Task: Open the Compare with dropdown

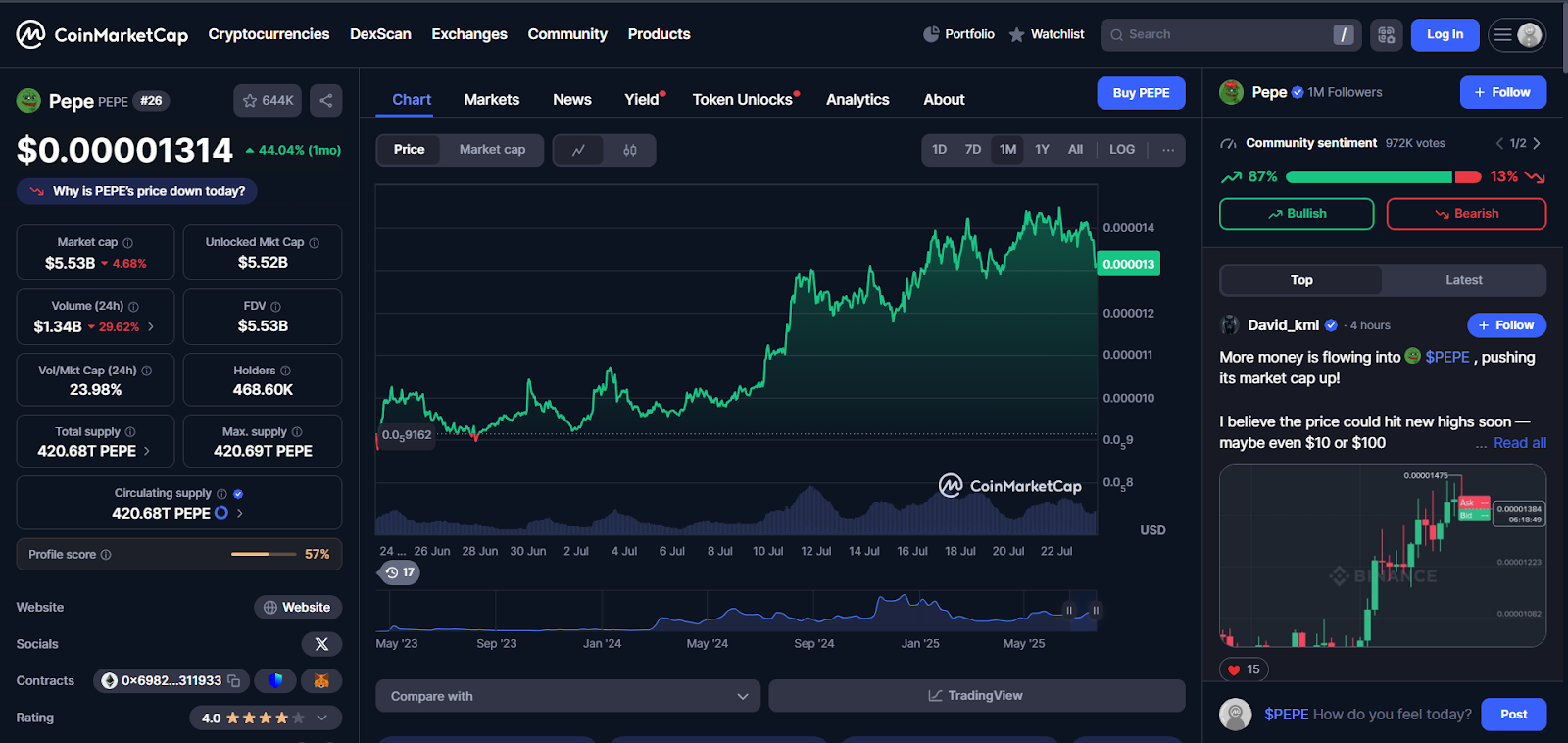Action: [x=567, y=696]
